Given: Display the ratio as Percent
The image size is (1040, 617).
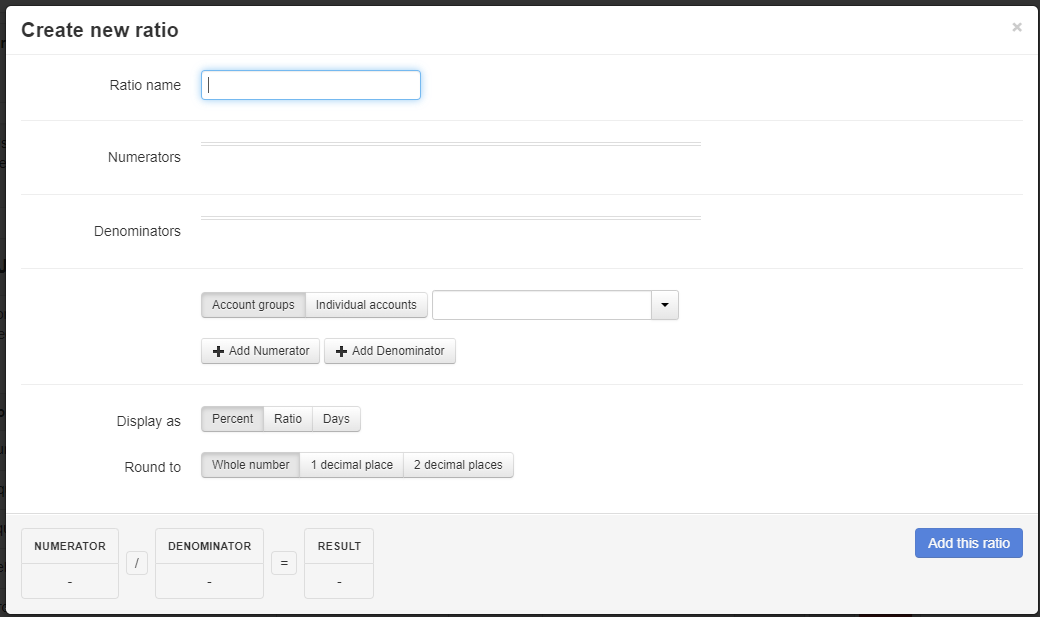Looking at the screenshot, I should point(232,419).
